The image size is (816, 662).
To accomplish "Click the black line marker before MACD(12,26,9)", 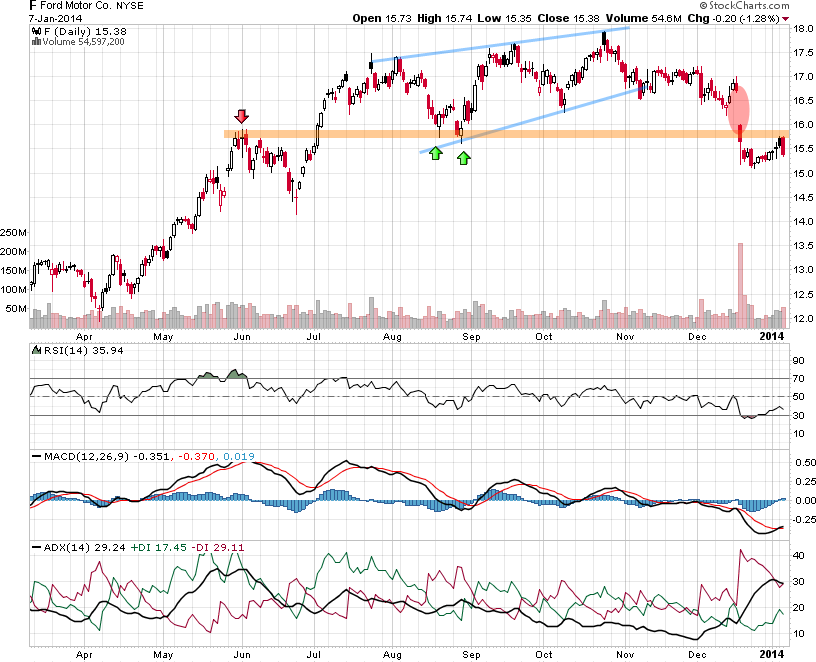I will pyautogui.click(x=36, y=456).
